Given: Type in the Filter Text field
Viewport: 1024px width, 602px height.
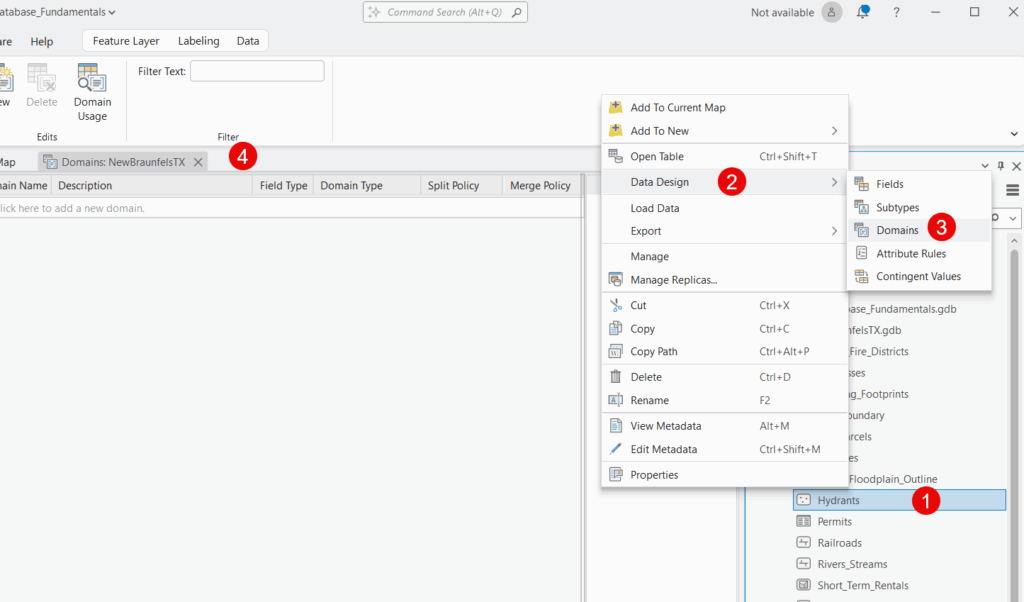Looking at the screenshot, I should pos(257,71).
